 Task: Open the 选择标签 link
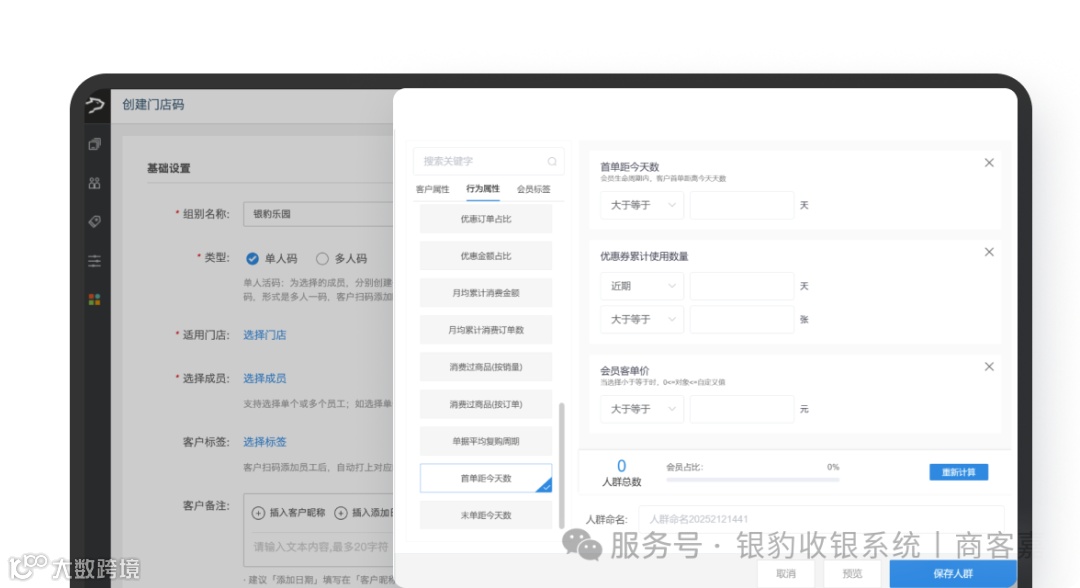point(264,442)
